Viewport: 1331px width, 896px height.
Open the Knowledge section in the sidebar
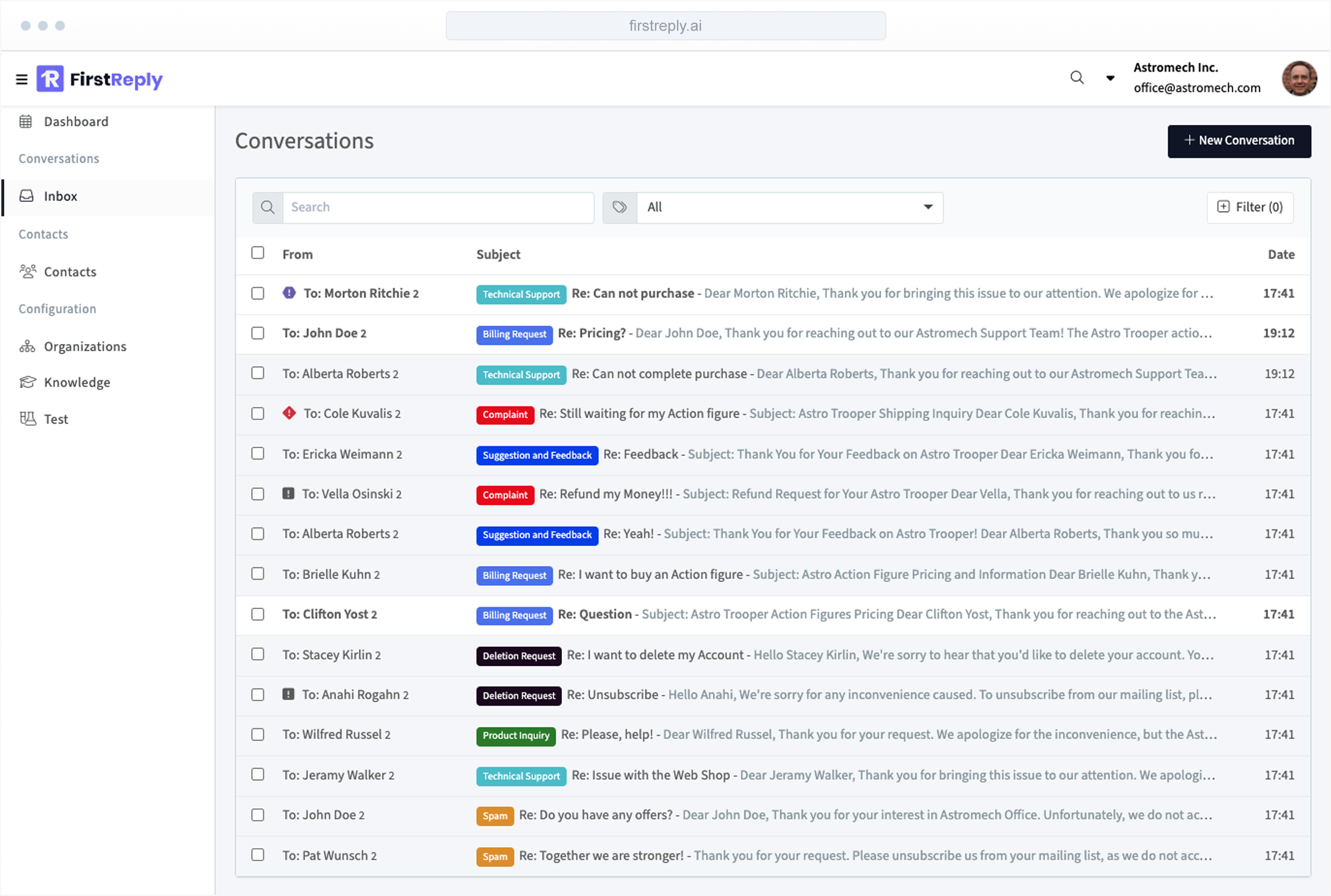77,383
